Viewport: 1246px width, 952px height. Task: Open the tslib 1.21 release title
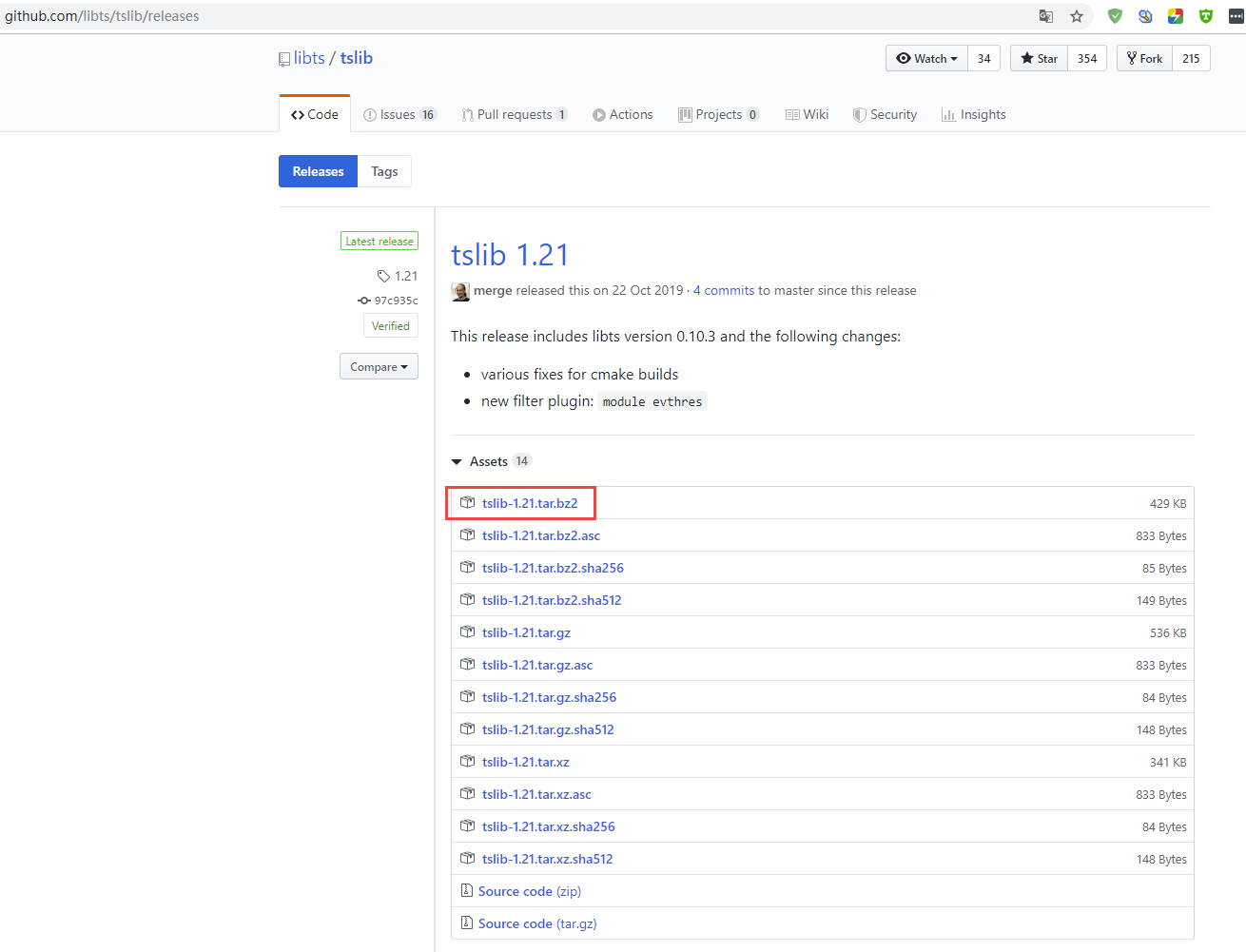click(510, 255)
